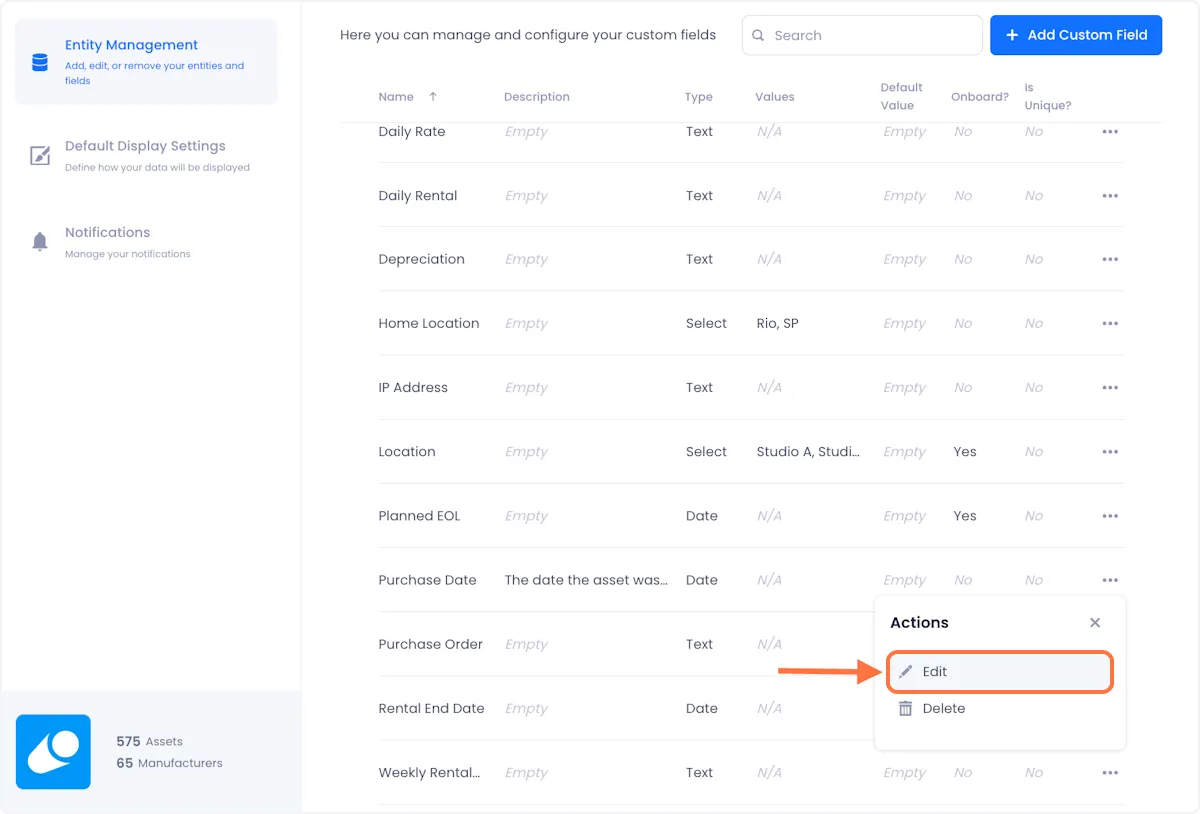Open actions menu for Planned EOL row

(x=1110, y=516)
